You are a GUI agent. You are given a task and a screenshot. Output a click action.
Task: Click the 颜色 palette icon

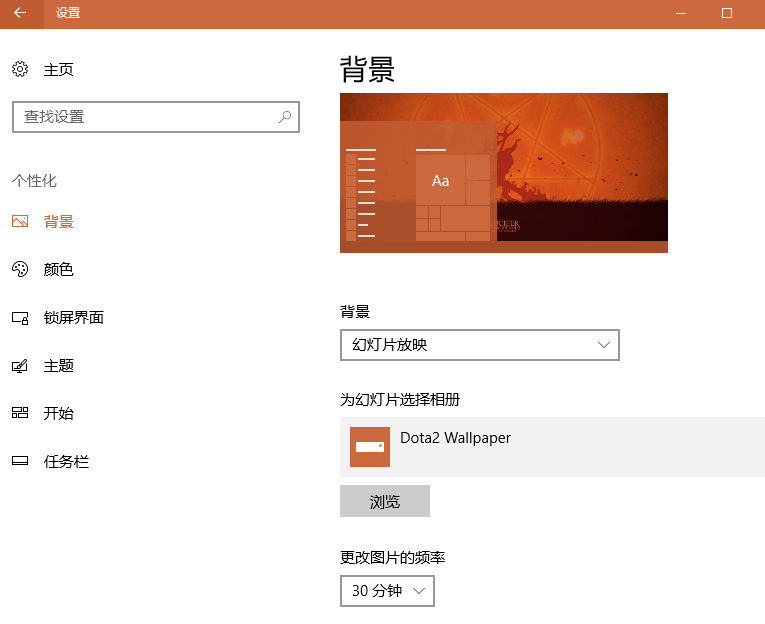click(20, 269)
